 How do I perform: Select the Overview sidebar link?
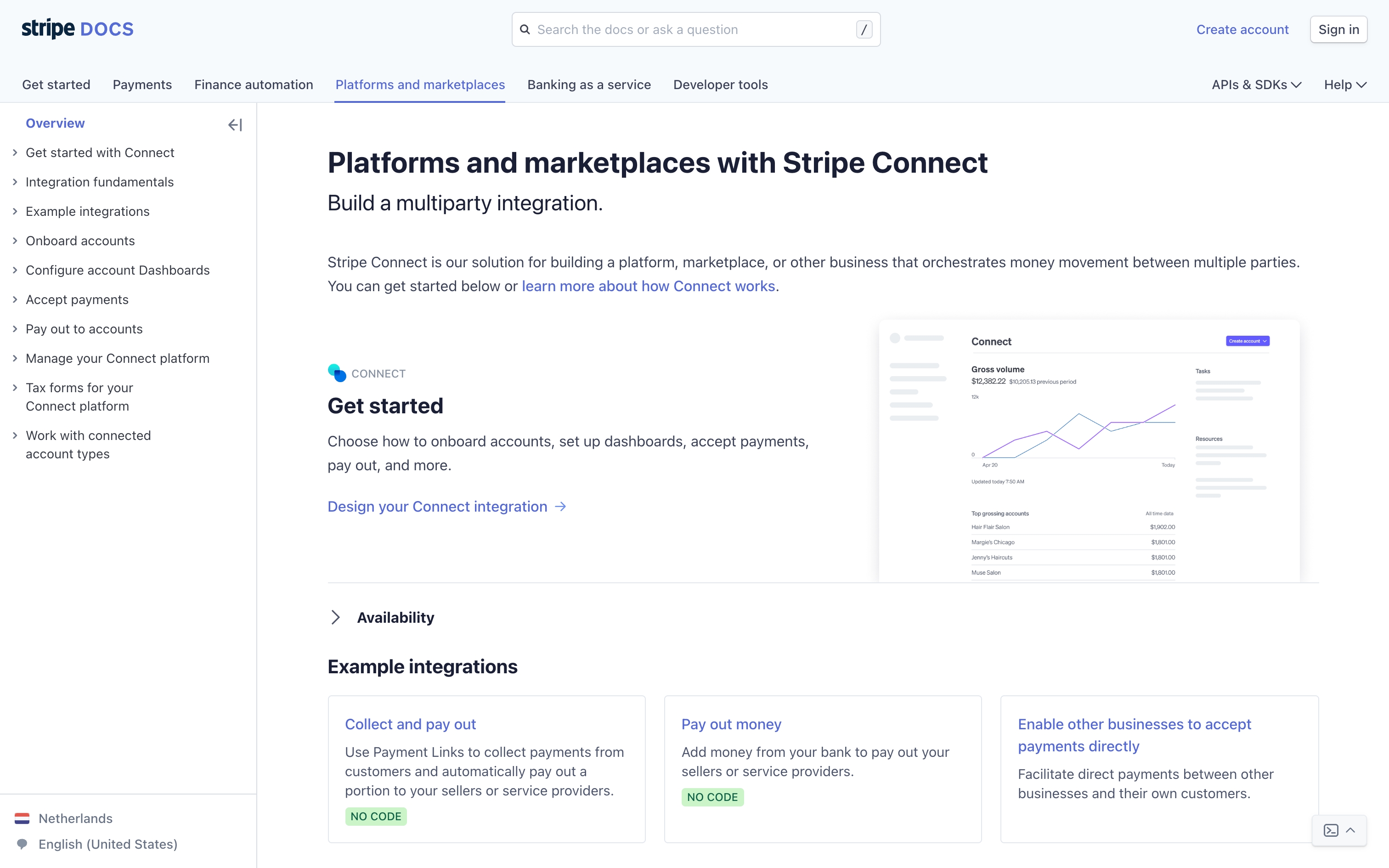tap(55, 124)
